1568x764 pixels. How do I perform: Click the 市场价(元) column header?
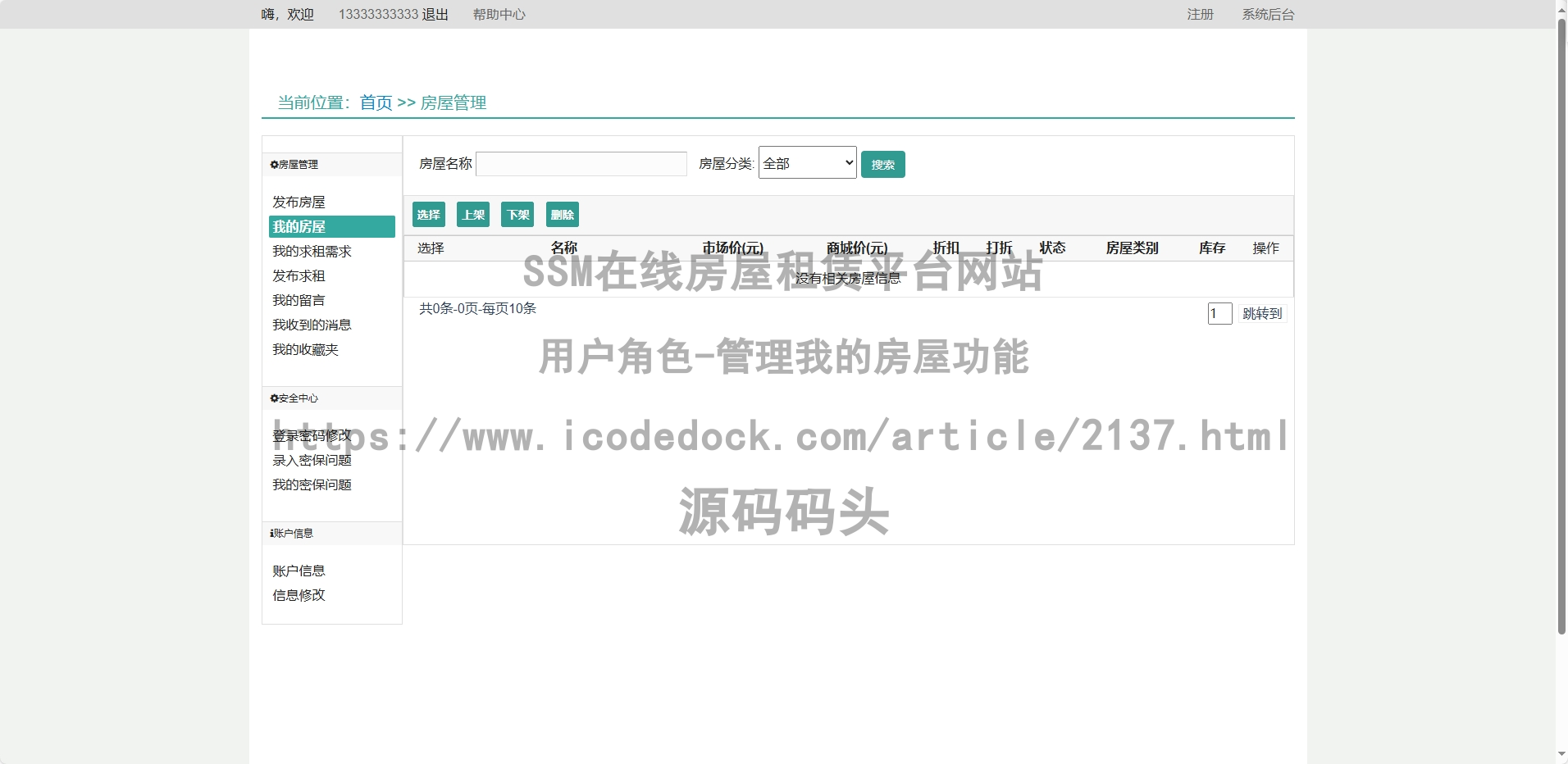tap(733, 248)
